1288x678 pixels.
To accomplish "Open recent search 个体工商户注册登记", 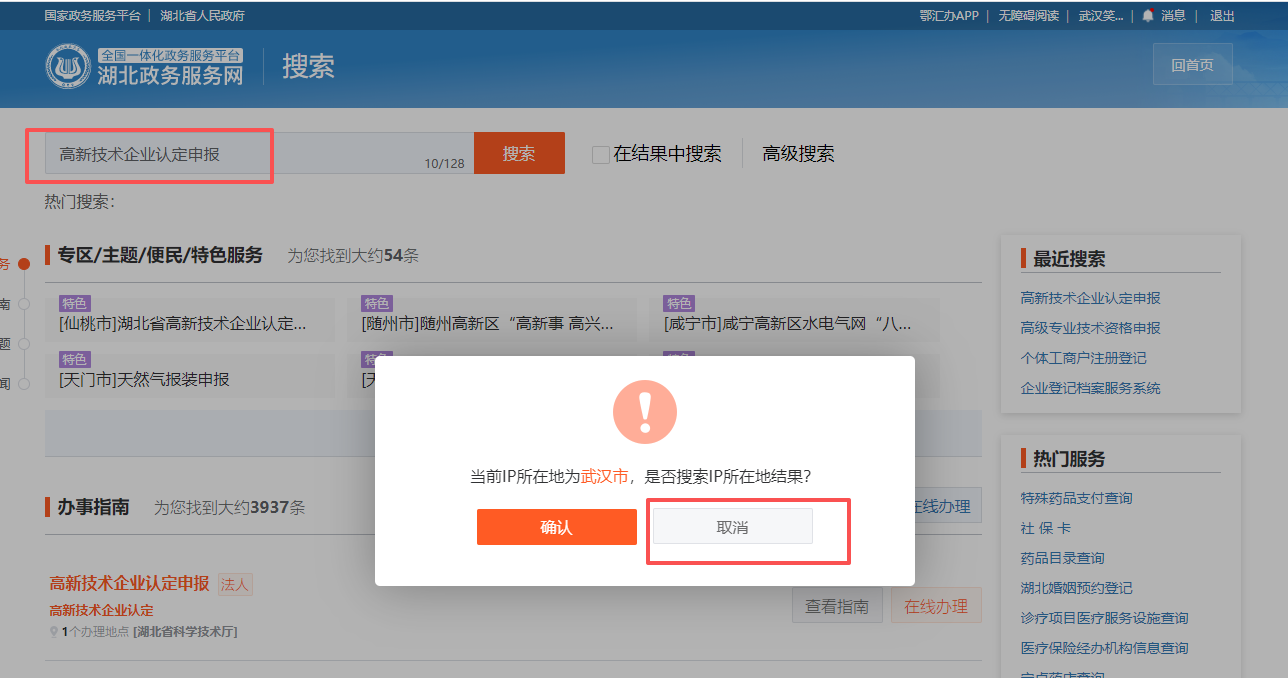I will click(x=1084, y=358).
